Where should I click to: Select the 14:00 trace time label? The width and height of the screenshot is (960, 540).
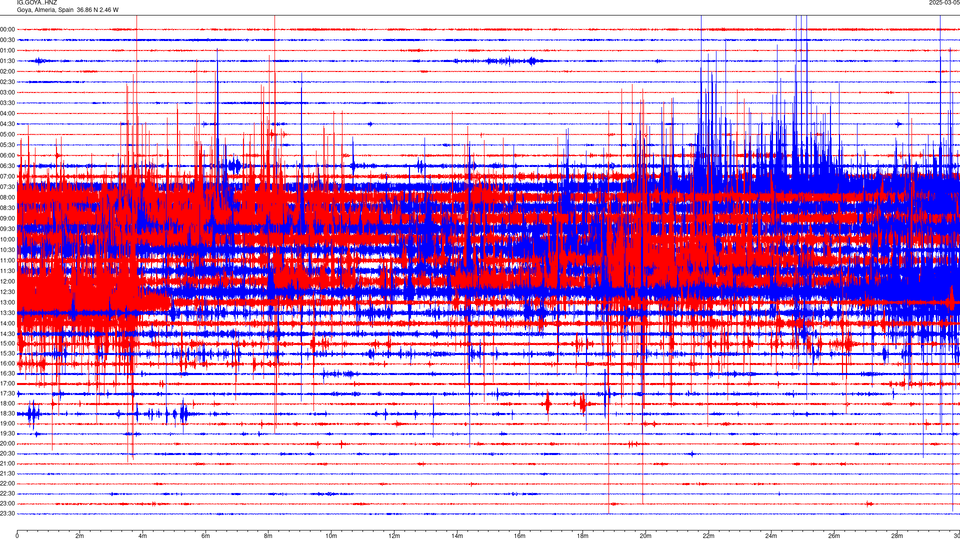(8, 323)
